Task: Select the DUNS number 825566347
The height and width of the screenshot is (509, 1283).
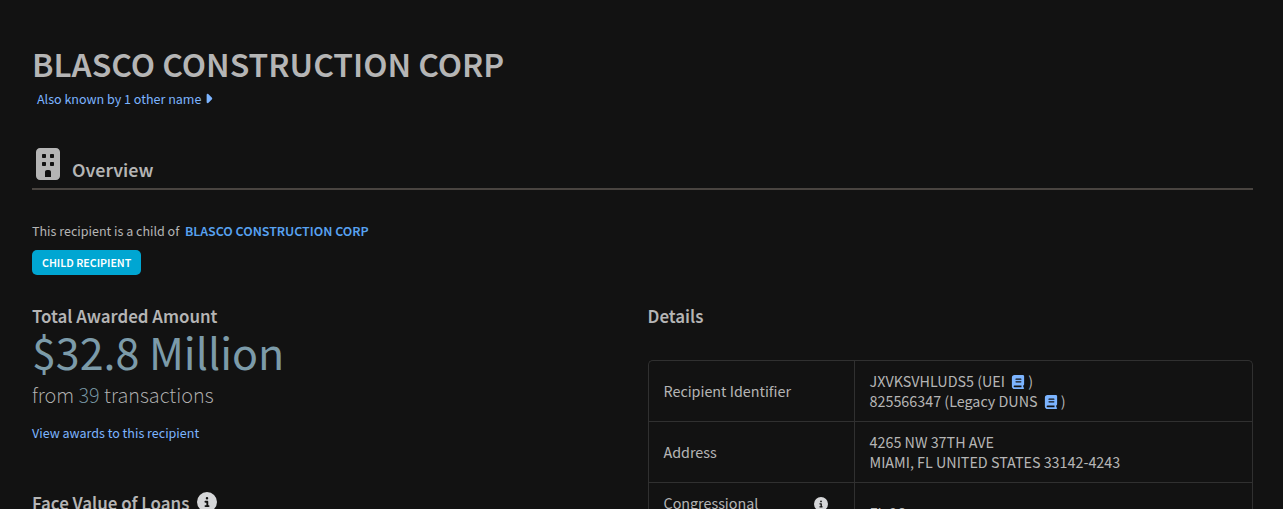Action: click(905, 402)
